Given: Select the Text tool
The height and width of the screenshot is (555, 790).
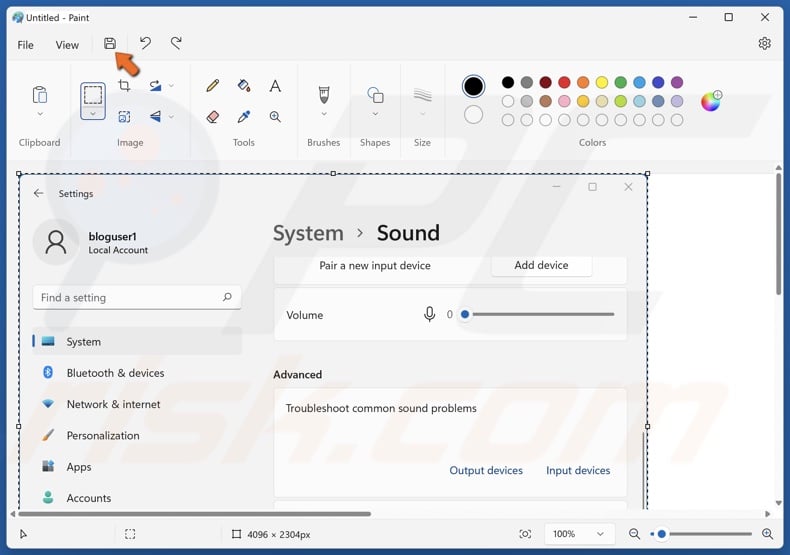Looking at the screenshot, I should [275, 87].
